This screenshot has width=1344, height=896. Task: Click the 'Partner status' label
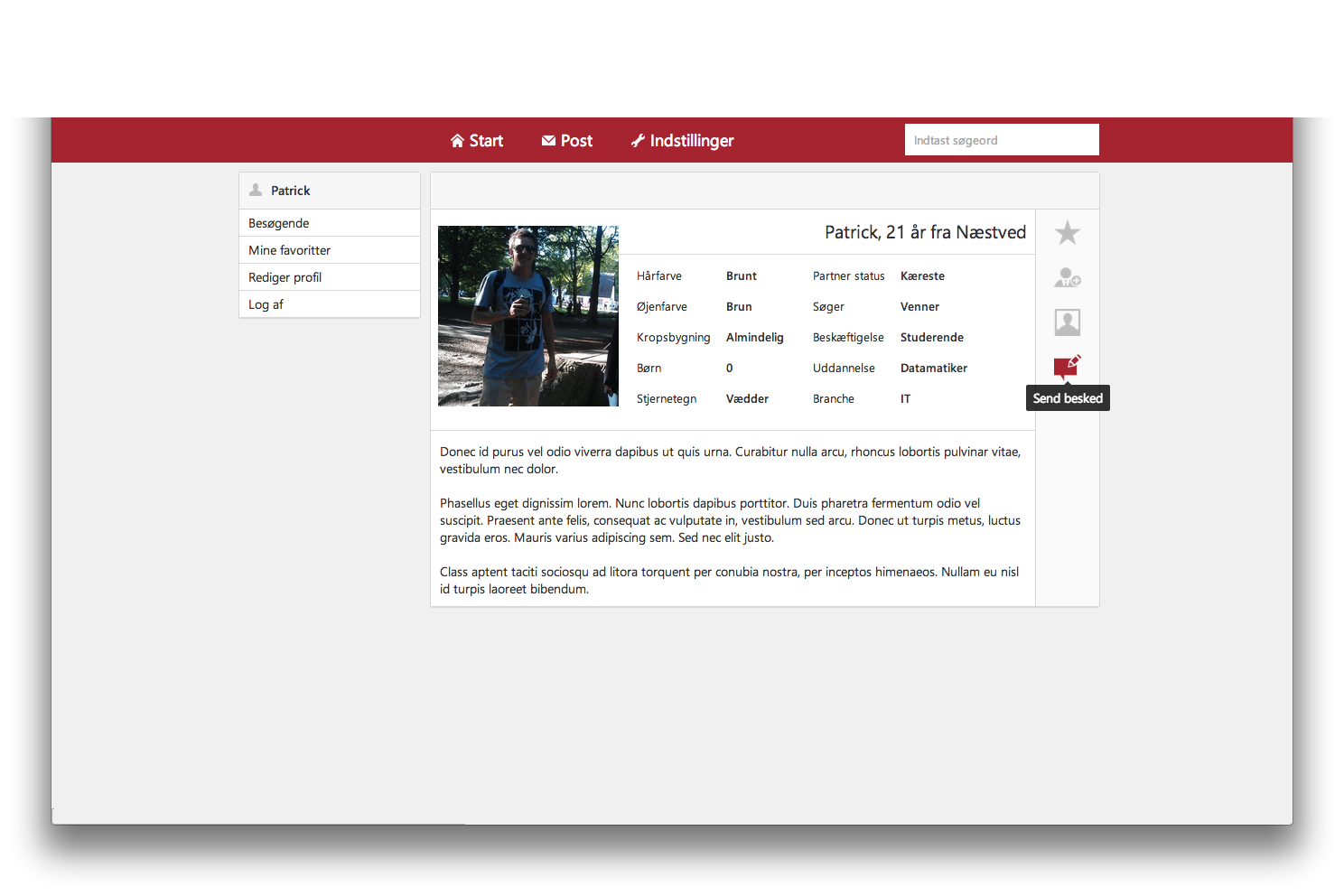pyautogui.click(x=849, y=276)
